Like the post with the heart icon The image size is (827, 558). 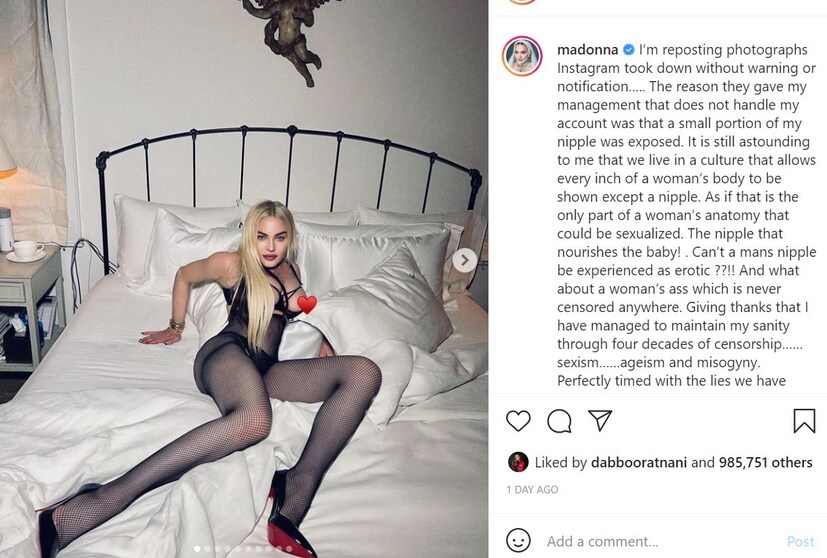pos(518,421)
